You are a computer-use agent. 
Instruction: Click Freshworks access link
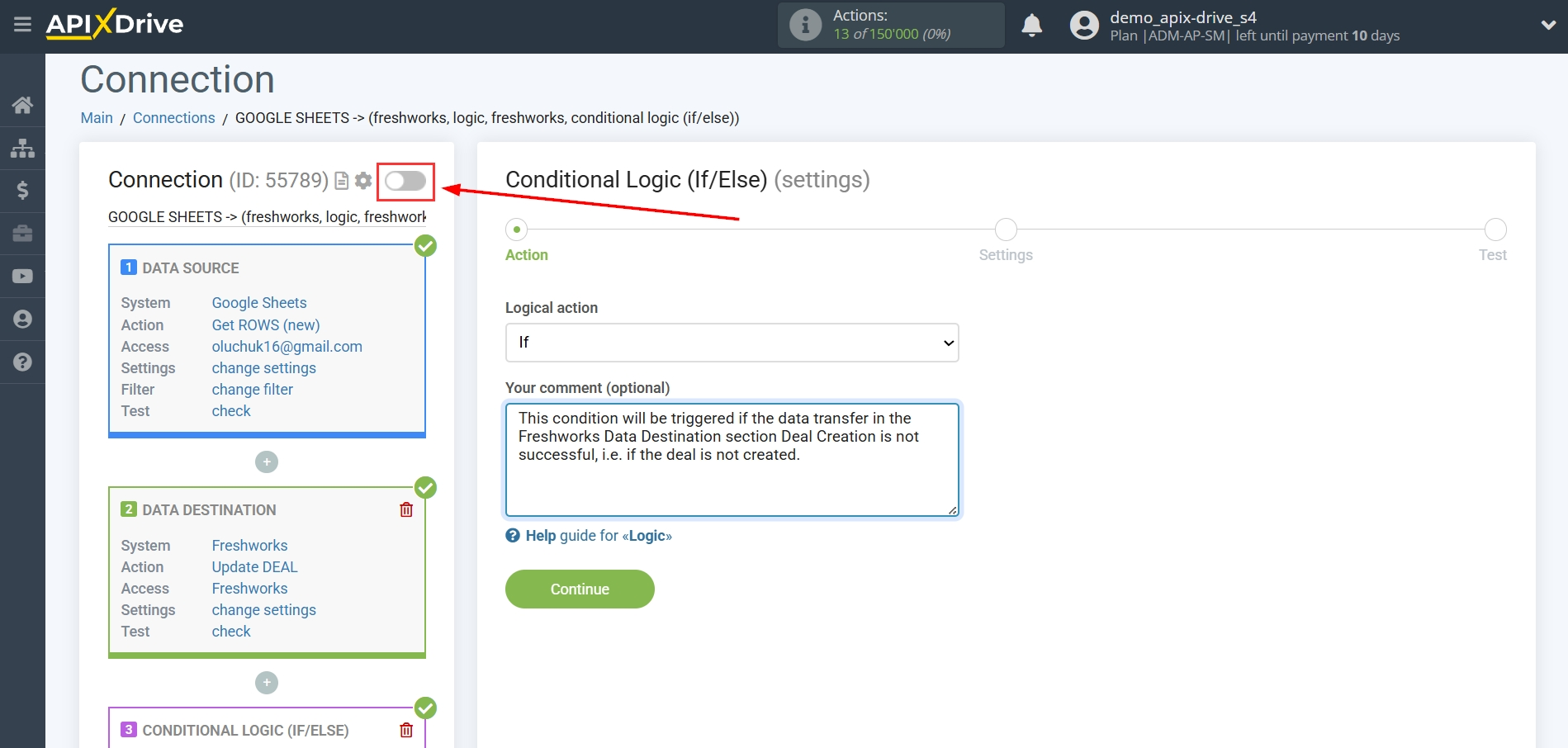pyautogui.click(x=249, y=589)
